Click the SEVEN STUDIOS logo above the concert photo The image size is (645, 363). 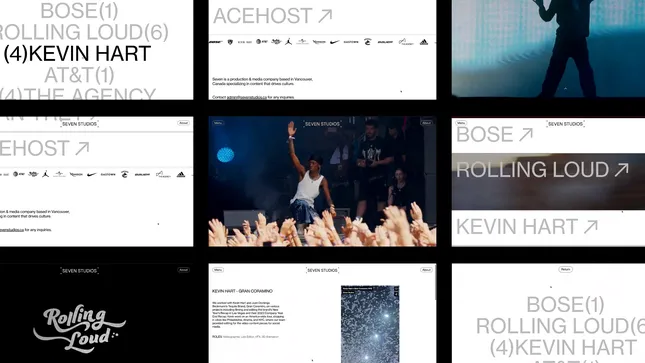(x=322, y=124)
